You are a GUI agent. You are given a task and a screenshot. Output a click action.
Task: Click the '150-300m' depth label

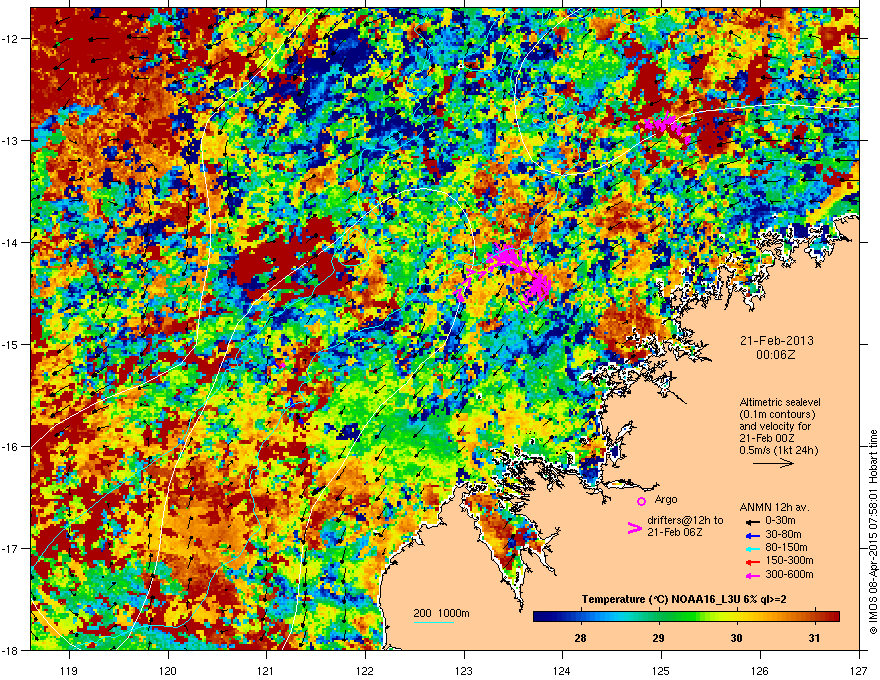[789, 560]
